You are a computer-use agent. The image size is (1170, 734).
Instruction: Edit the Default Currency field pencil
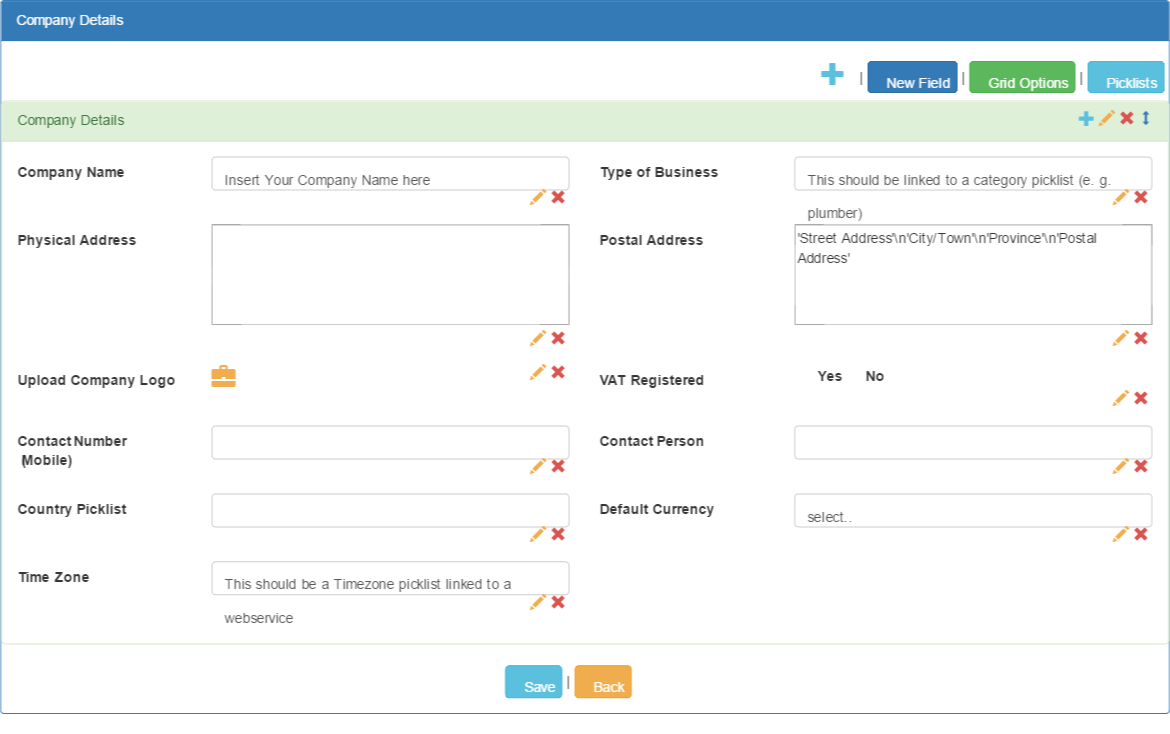pos(1121,534)
